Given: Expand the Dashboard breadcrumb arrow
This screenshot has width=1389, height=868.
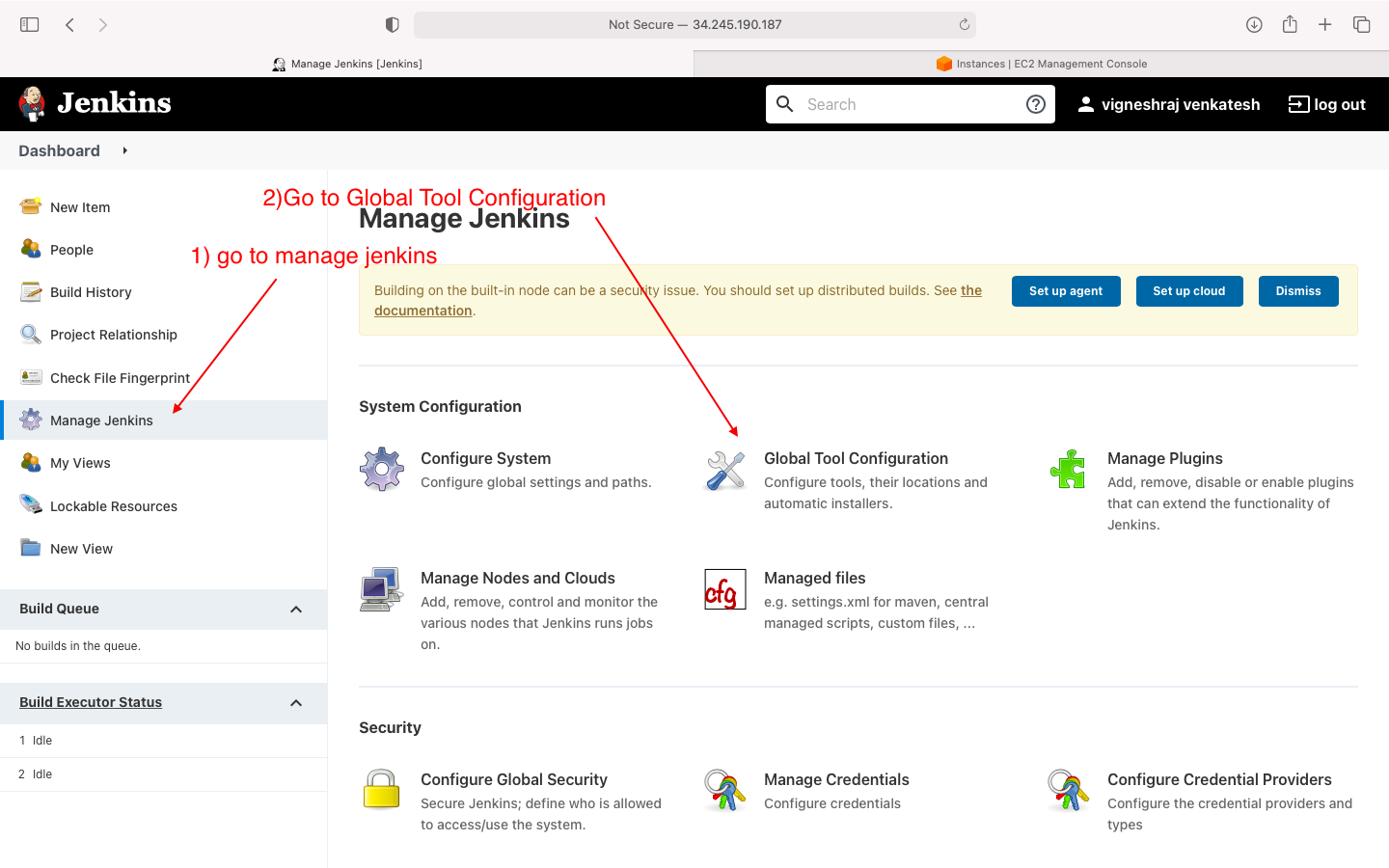Looking at the screenshot, I should pyautogui.click(x=124, y=150).
